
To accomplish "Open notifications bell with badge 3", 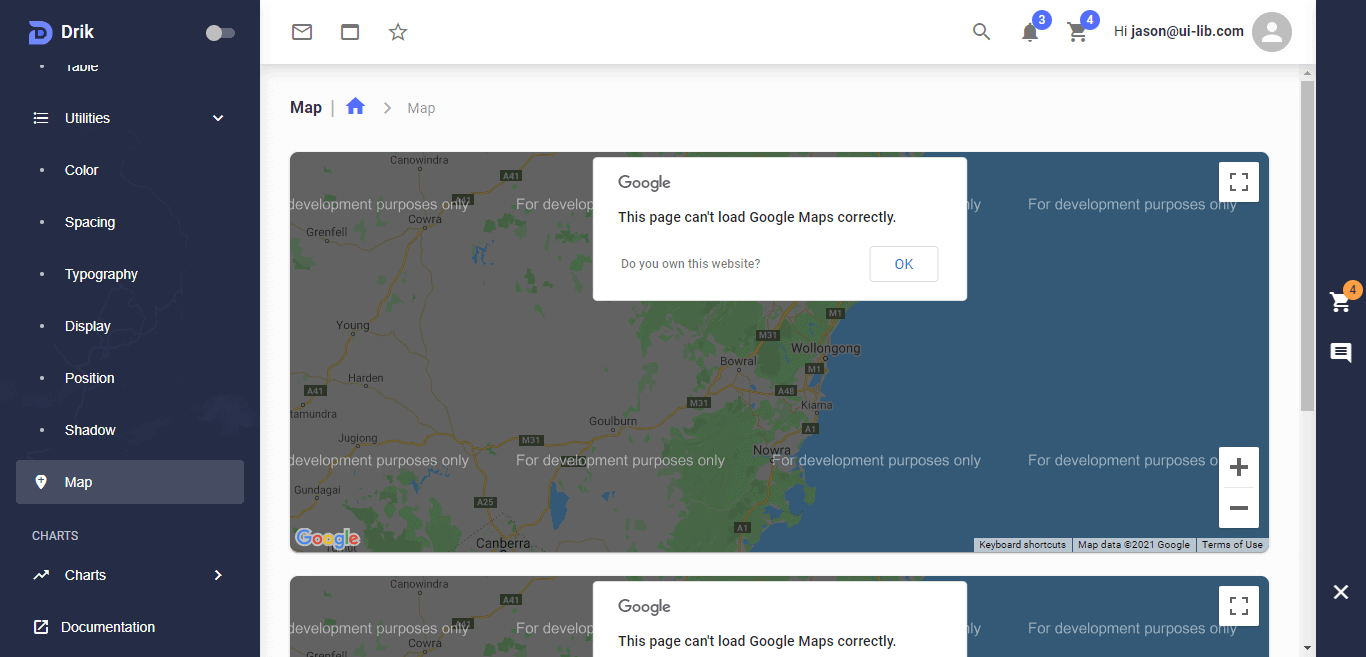I will tap(1030, 32).
